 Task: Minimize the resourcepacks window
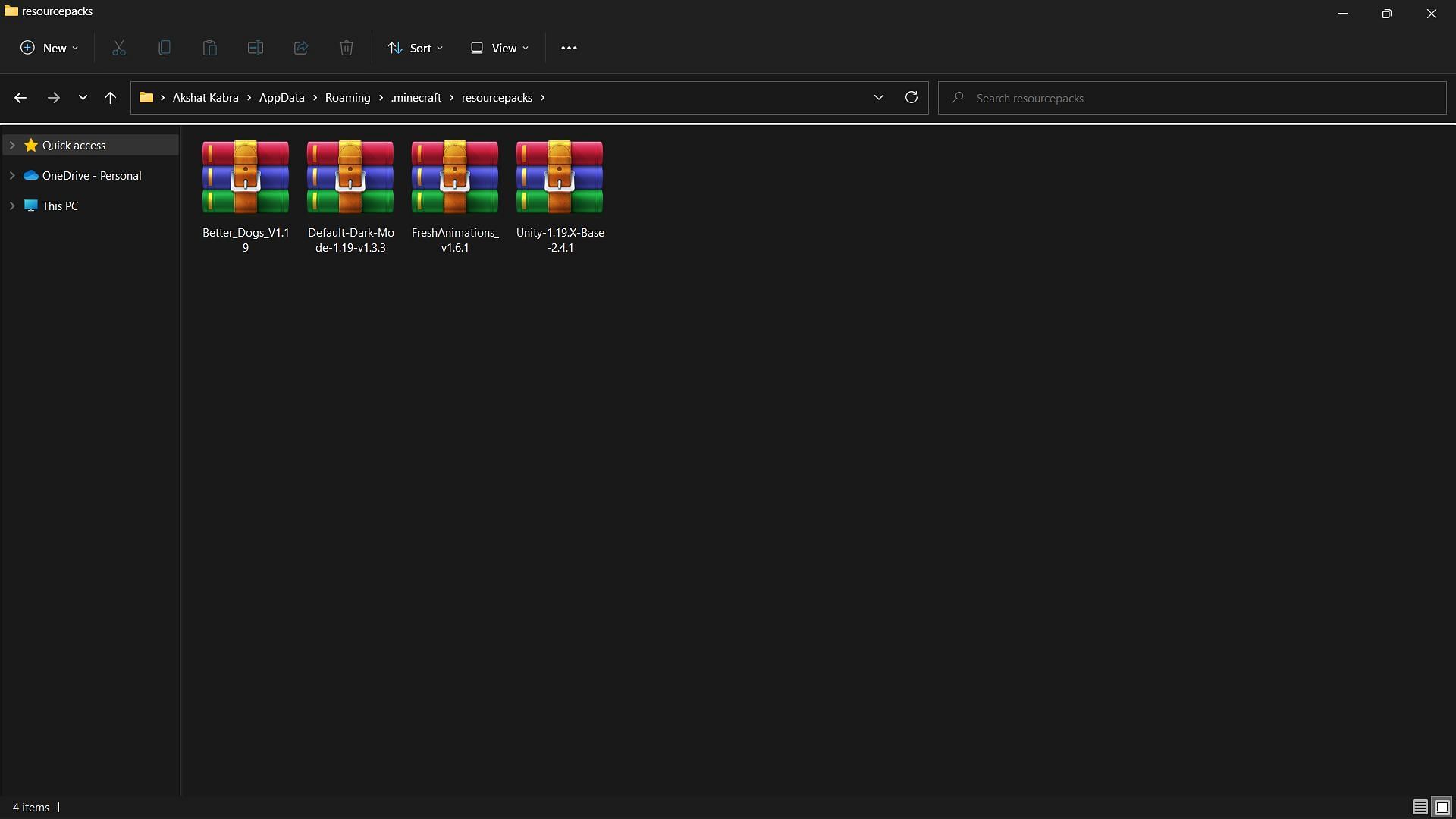coord(1343,13)
